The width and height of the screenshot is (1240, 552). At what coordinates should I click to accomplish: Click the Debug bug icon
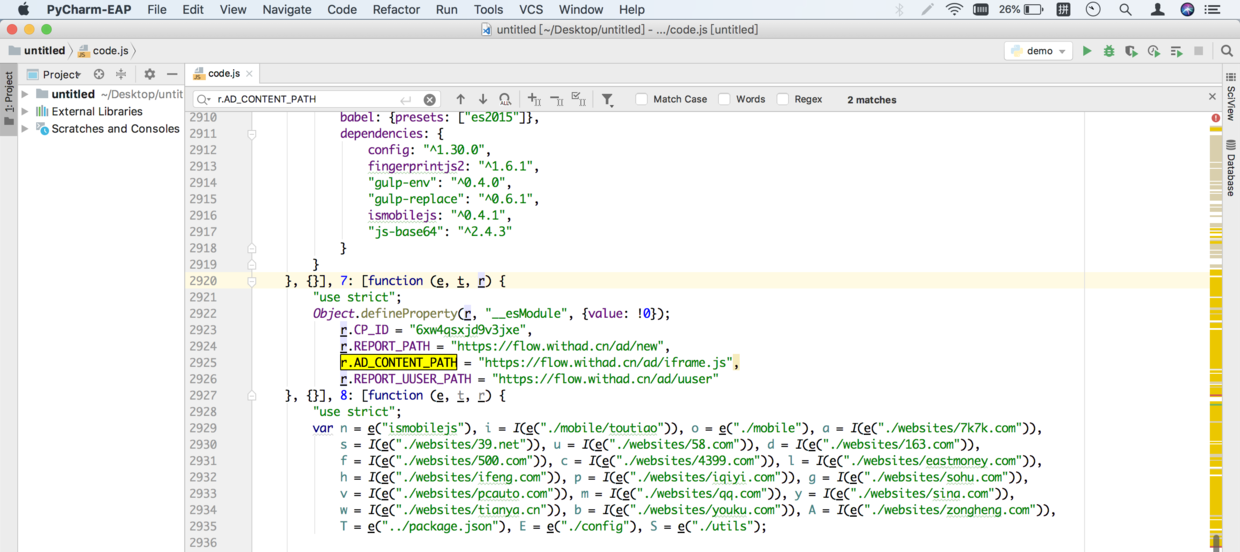(1109, 51)
